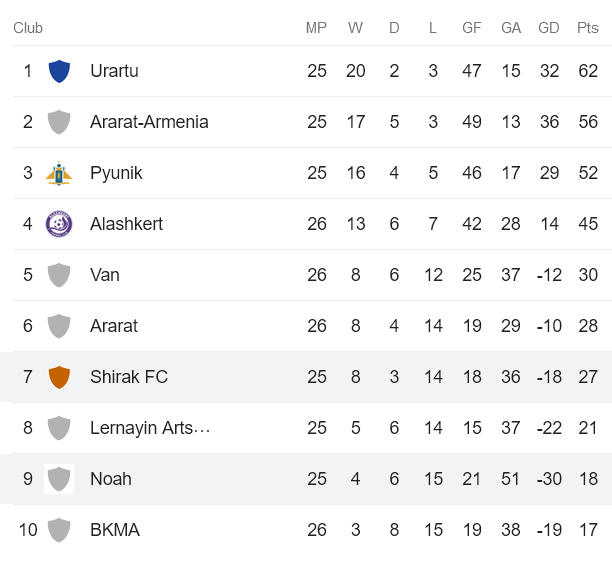Click the Ararat grey shield icon

click(59, 326)
